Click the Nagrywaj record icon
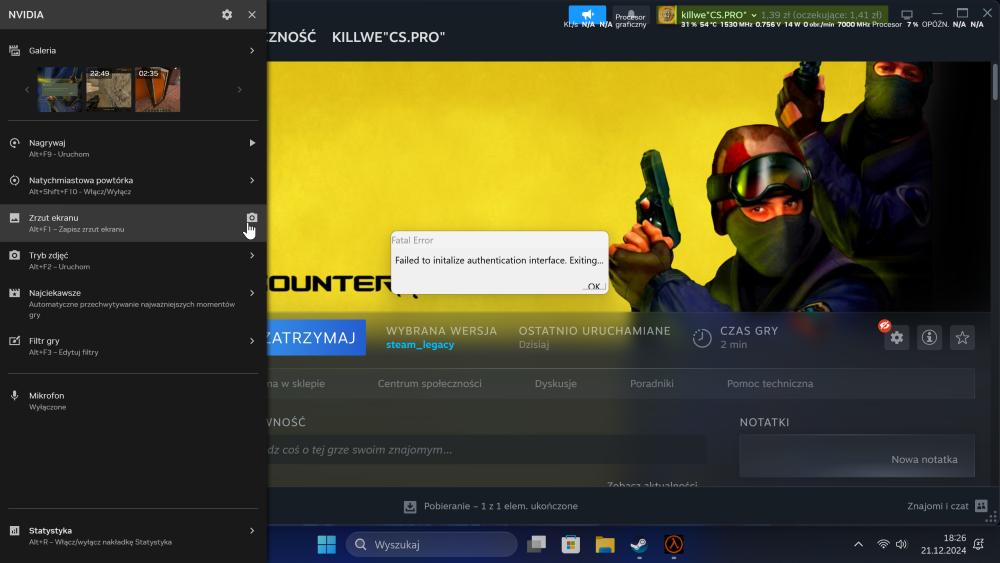Screen dimensions: 1000x563 click(x=14, y=143)
